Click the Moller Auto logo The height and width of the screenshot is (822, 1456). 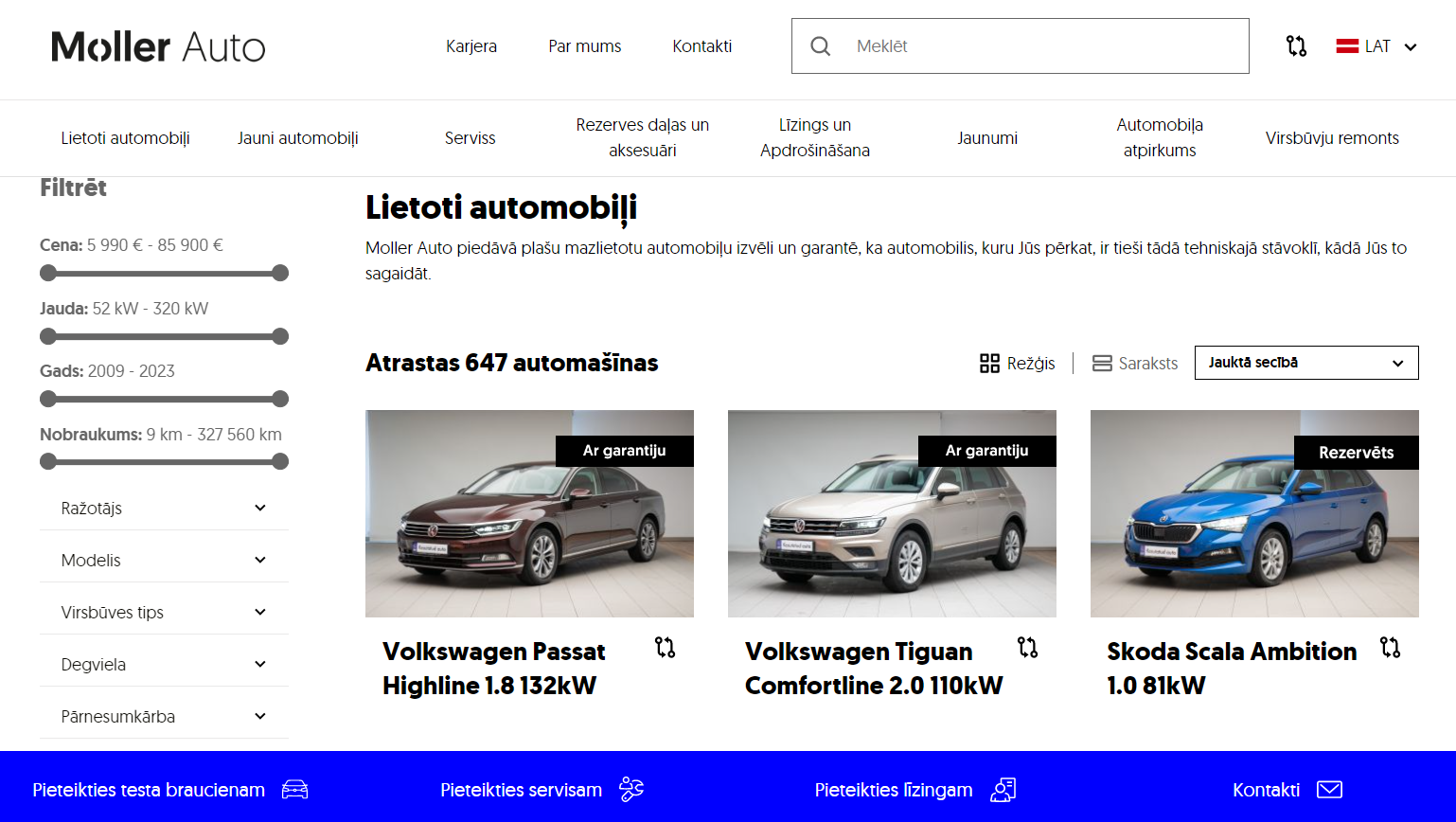tap(158, 46)
